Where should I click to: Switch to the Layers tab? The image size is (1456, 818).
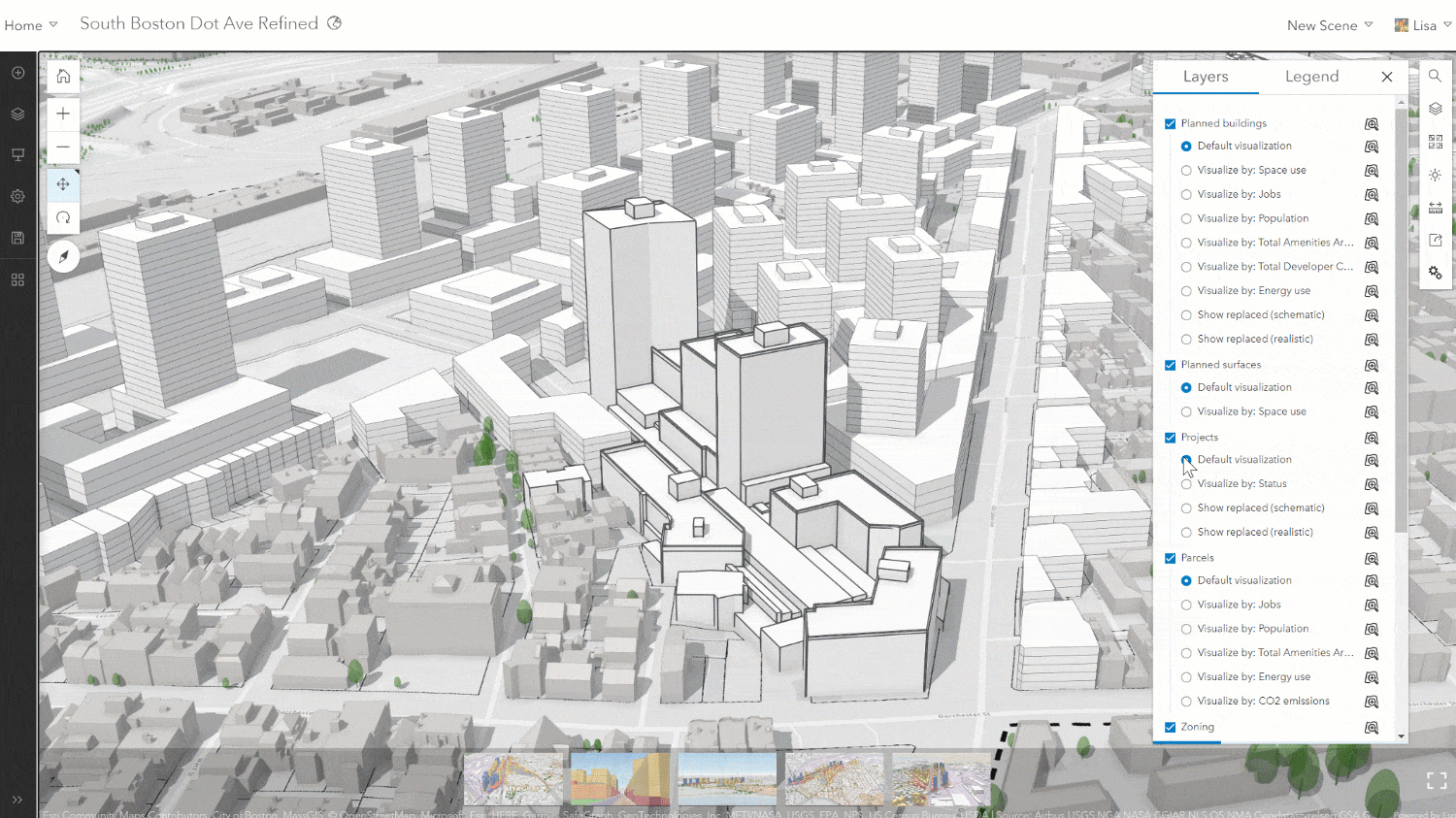pyautogui.click(x=1206, y=77)
